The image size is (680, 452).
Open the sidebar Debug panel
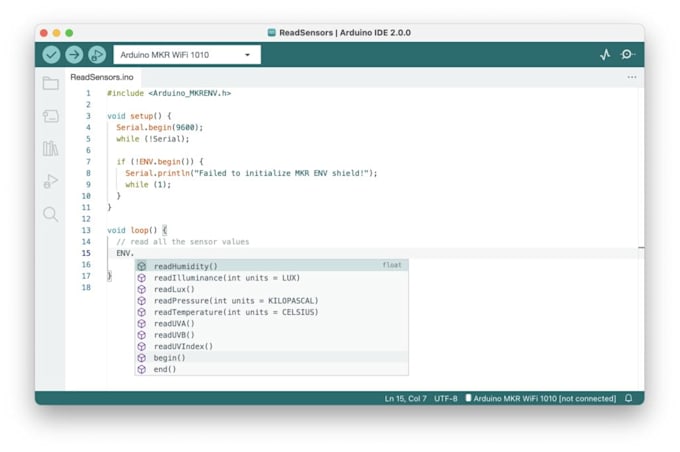tap(51, 181)
